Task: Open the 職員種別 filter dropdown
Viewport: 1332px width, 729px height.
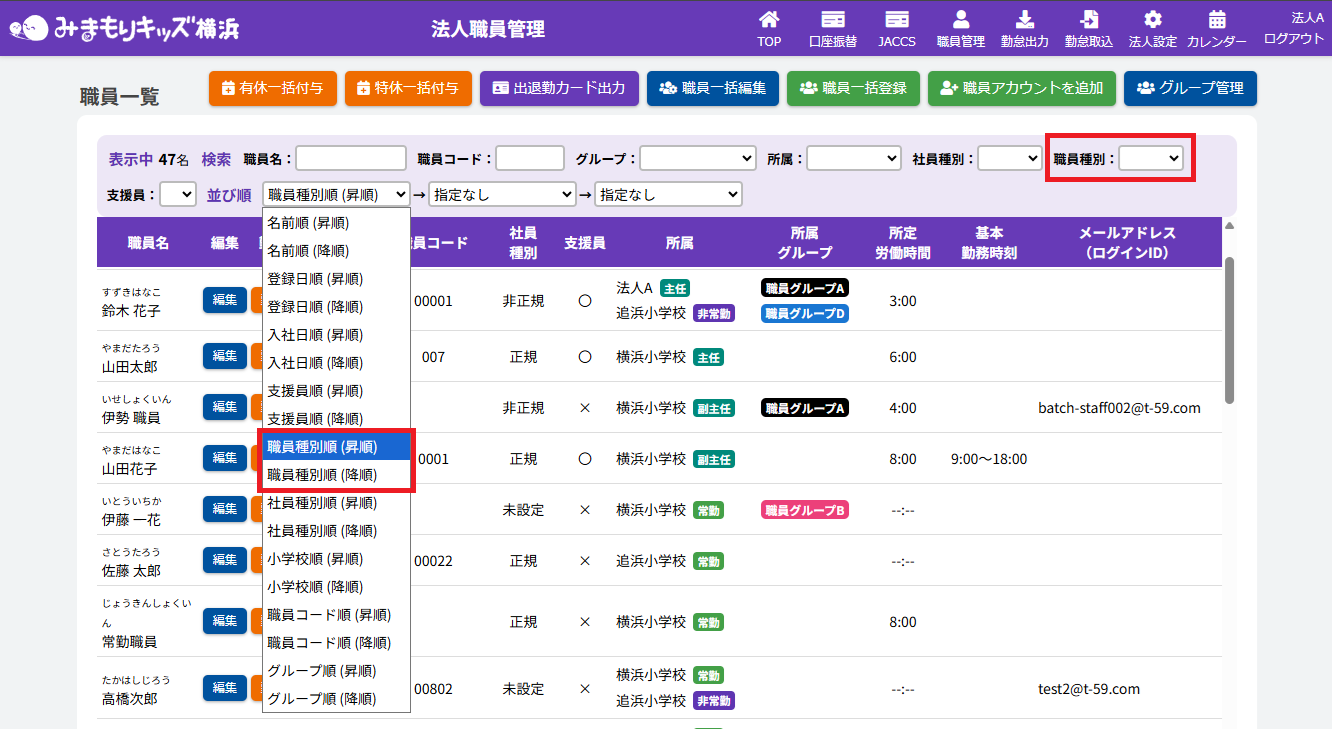Action: [x=1151, y=158]
